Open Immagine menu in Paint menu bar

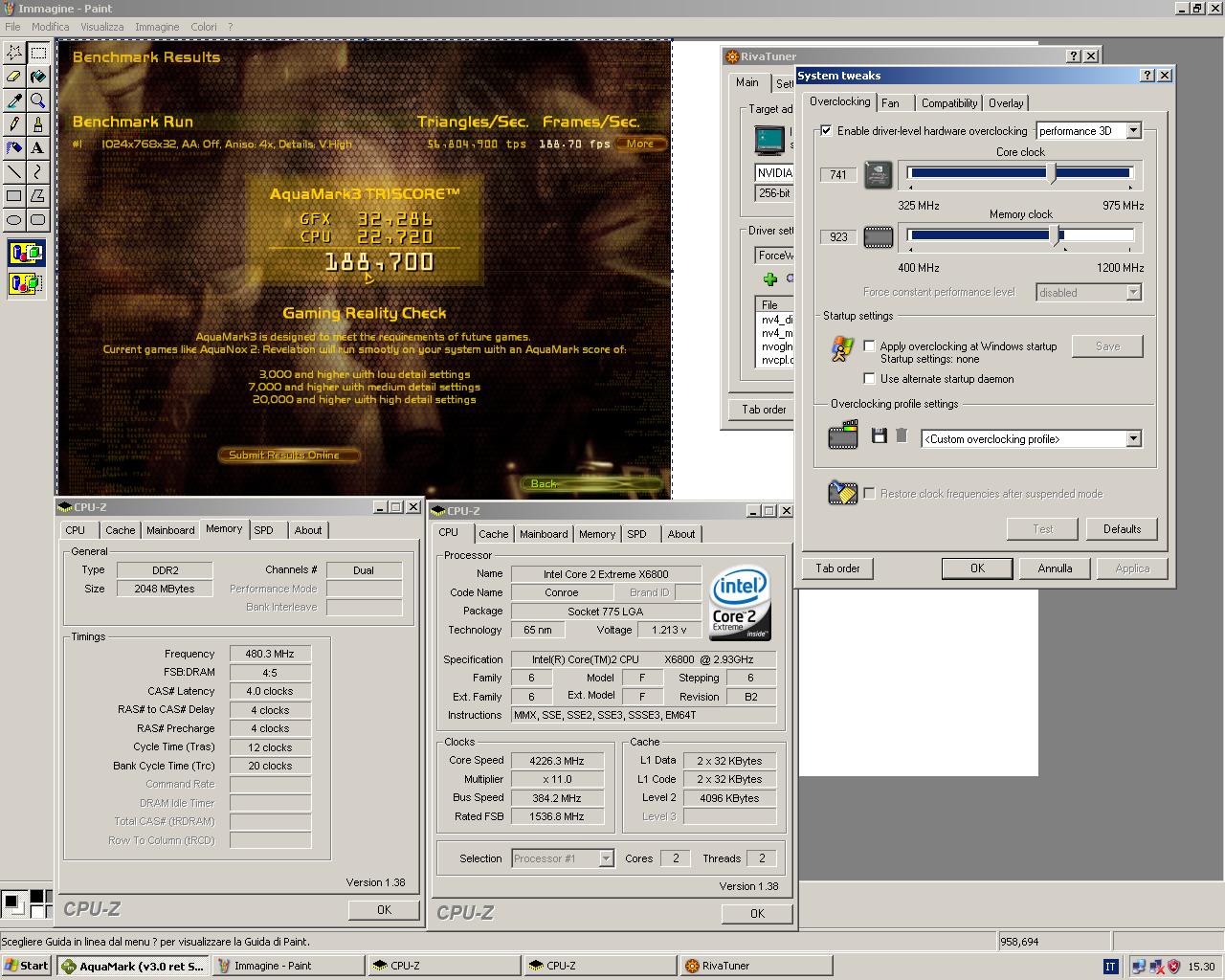tap(157, 27)
